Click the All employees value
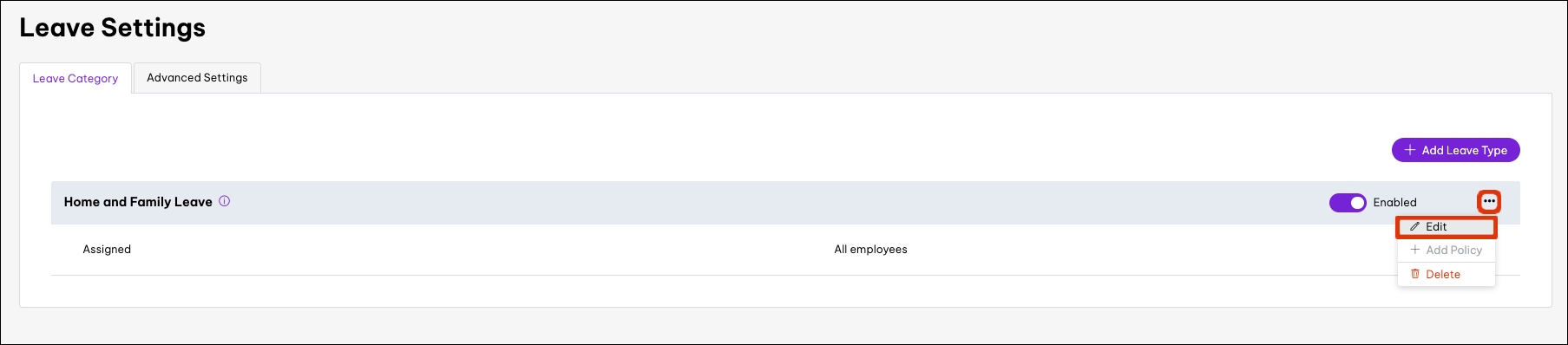 tap(870, 250)
